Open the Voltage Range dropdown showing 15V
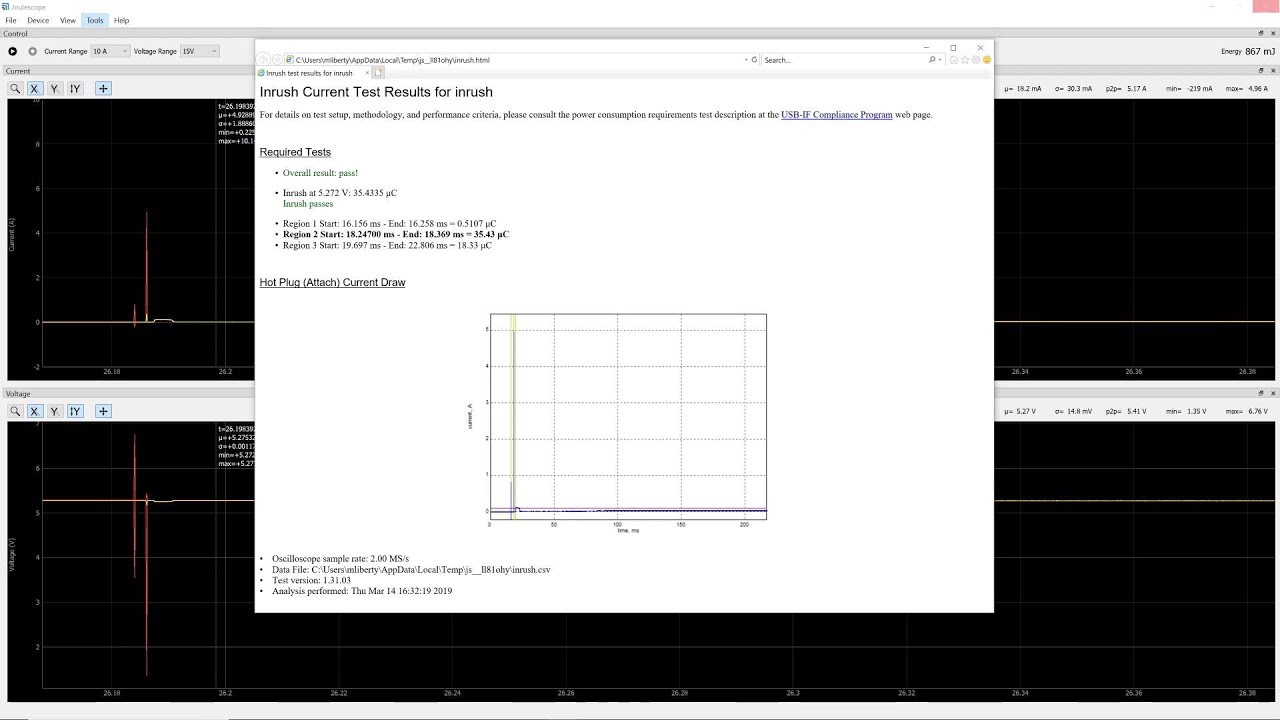Viewport: 1280px width, 720px height. 200,51
